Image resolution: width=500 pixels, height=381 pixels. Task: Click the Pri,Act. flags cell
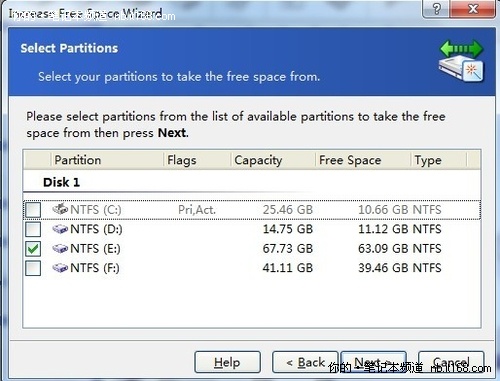point(197,210)
